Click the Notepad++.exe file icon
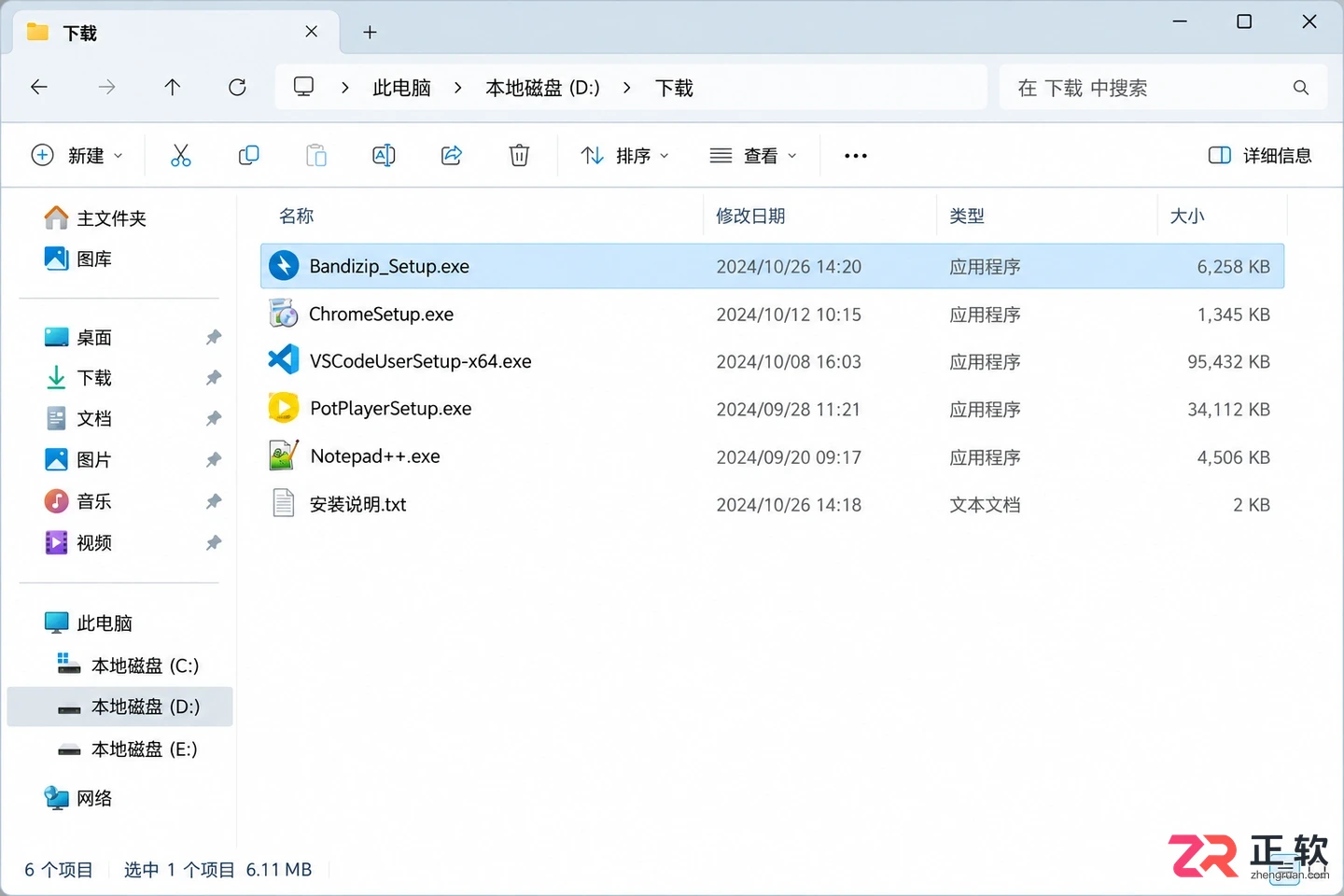This screenshot has height=896, width=1344. point(284,456)
